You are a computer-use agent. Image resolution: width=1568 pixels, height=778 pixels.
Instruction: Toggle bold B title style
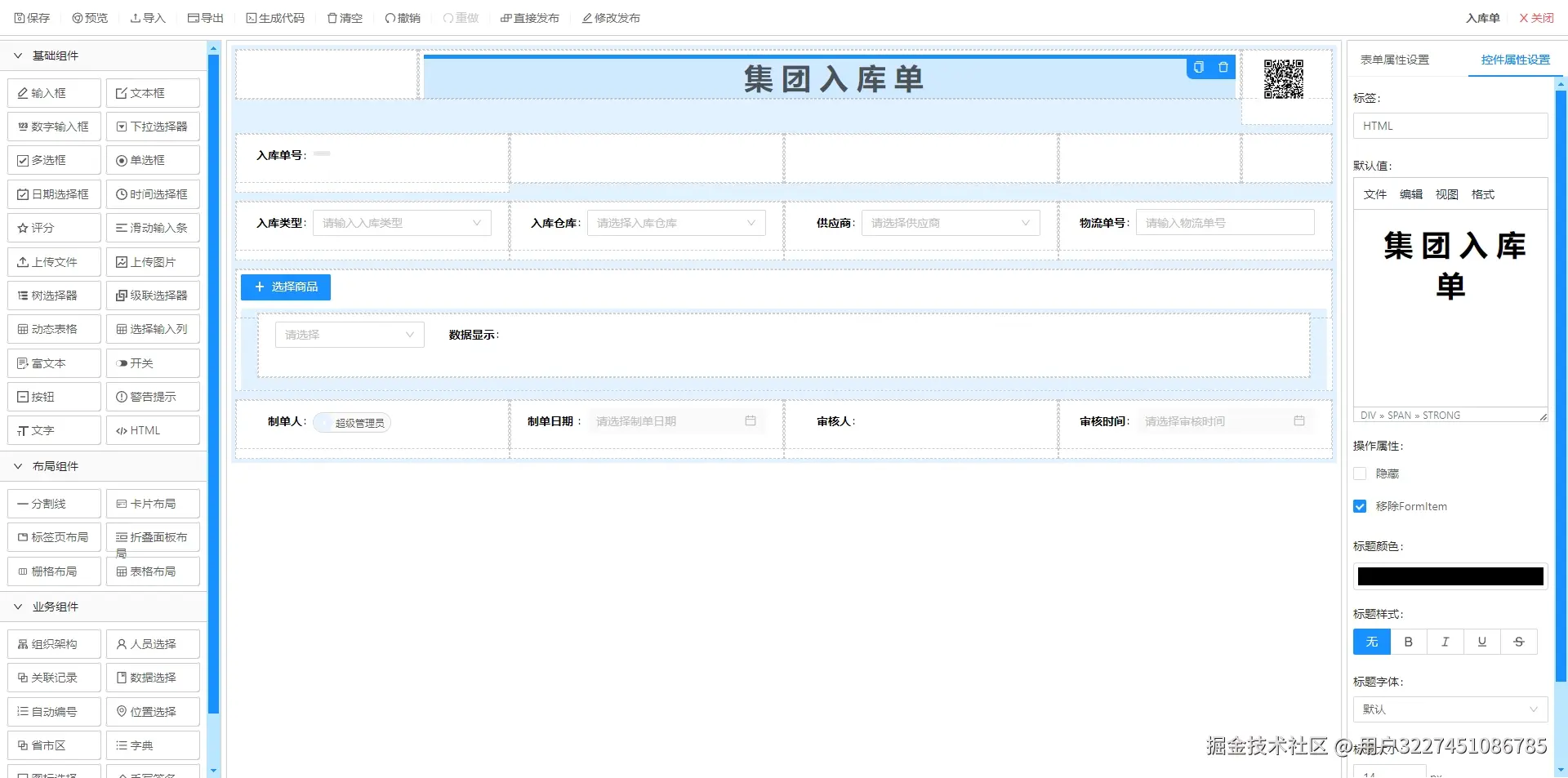pyautogui.click(x=1409, y=642)
